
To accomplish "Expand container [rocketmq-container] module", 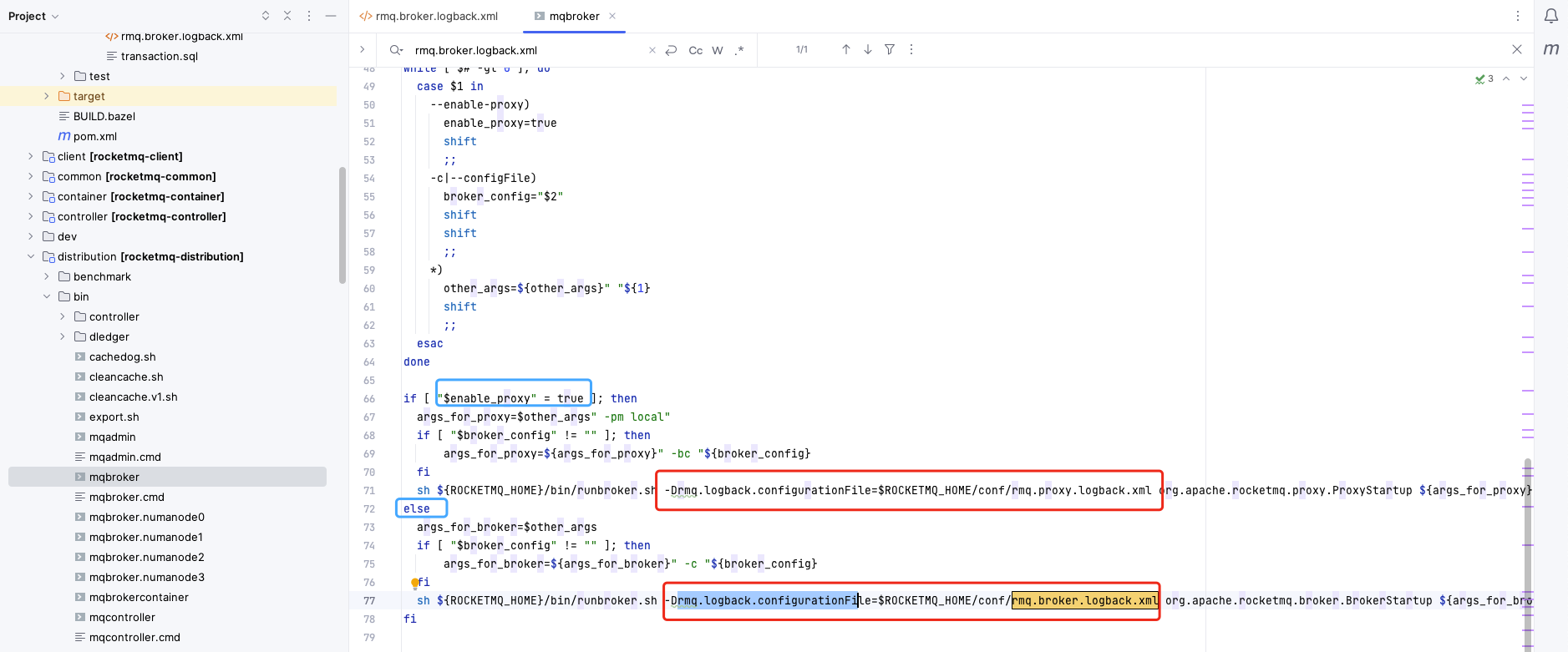I will 31,196.
